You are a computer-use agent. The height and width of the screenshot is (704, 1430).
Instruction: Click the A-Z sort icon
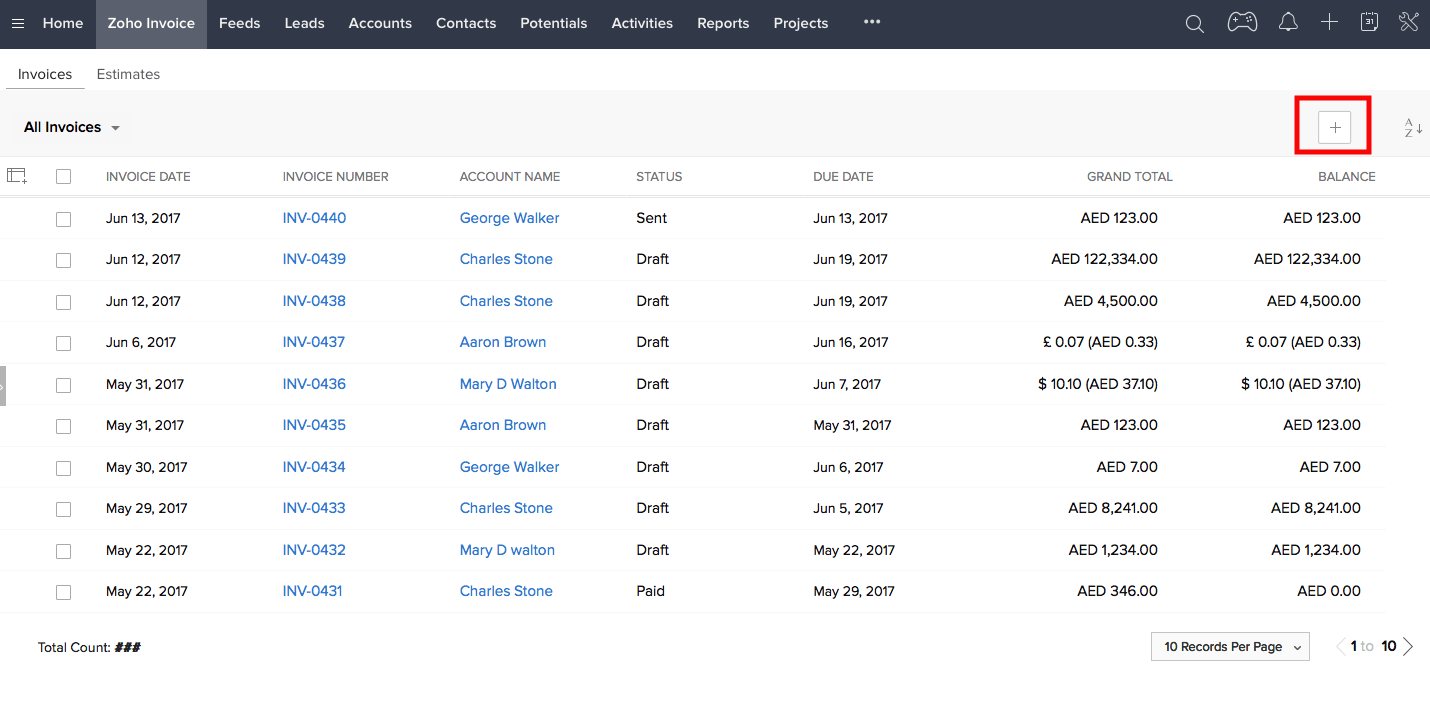[1412, 128]
